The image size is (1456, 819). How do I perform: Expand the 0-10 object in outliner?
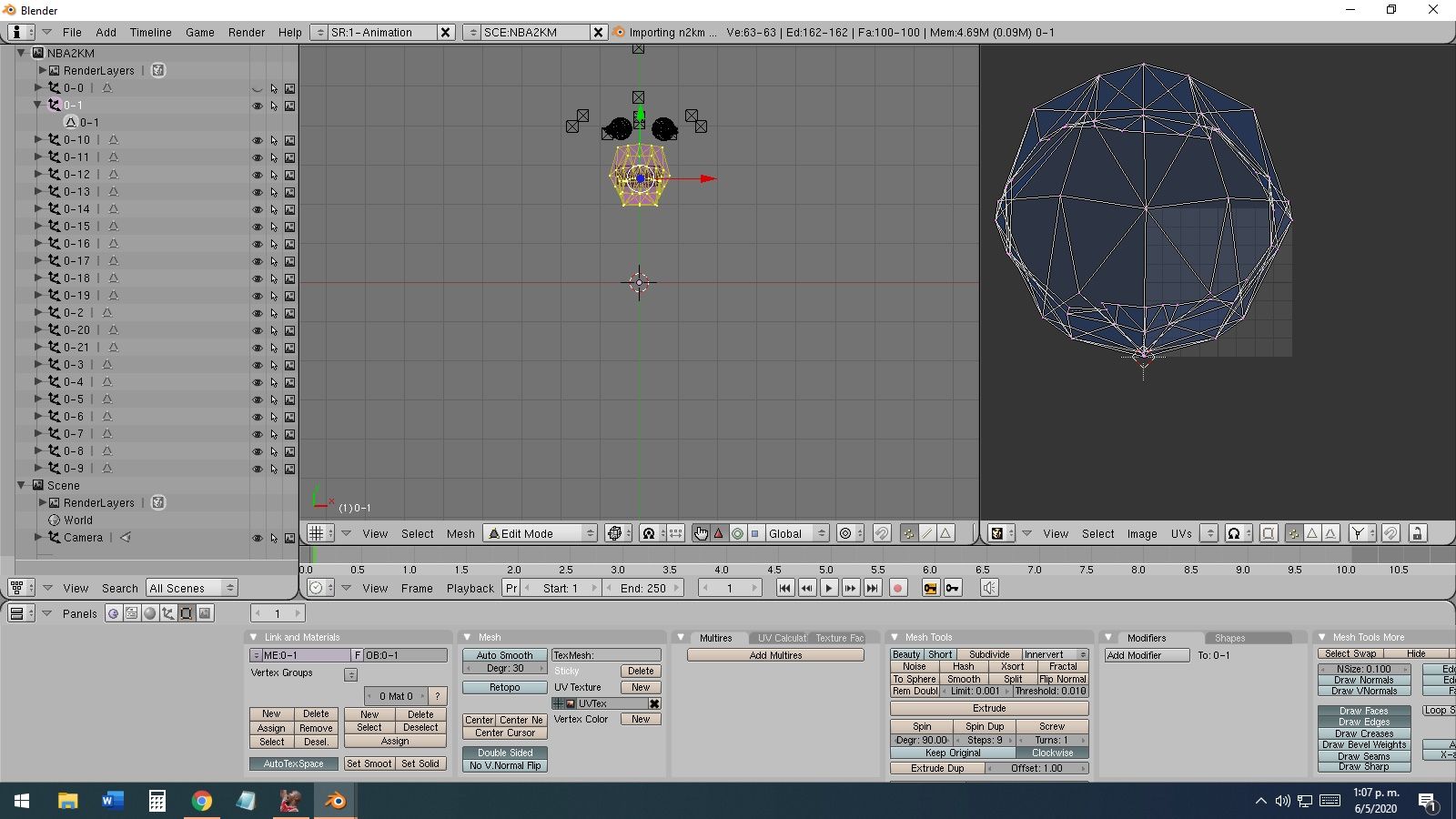click(38, 139)
